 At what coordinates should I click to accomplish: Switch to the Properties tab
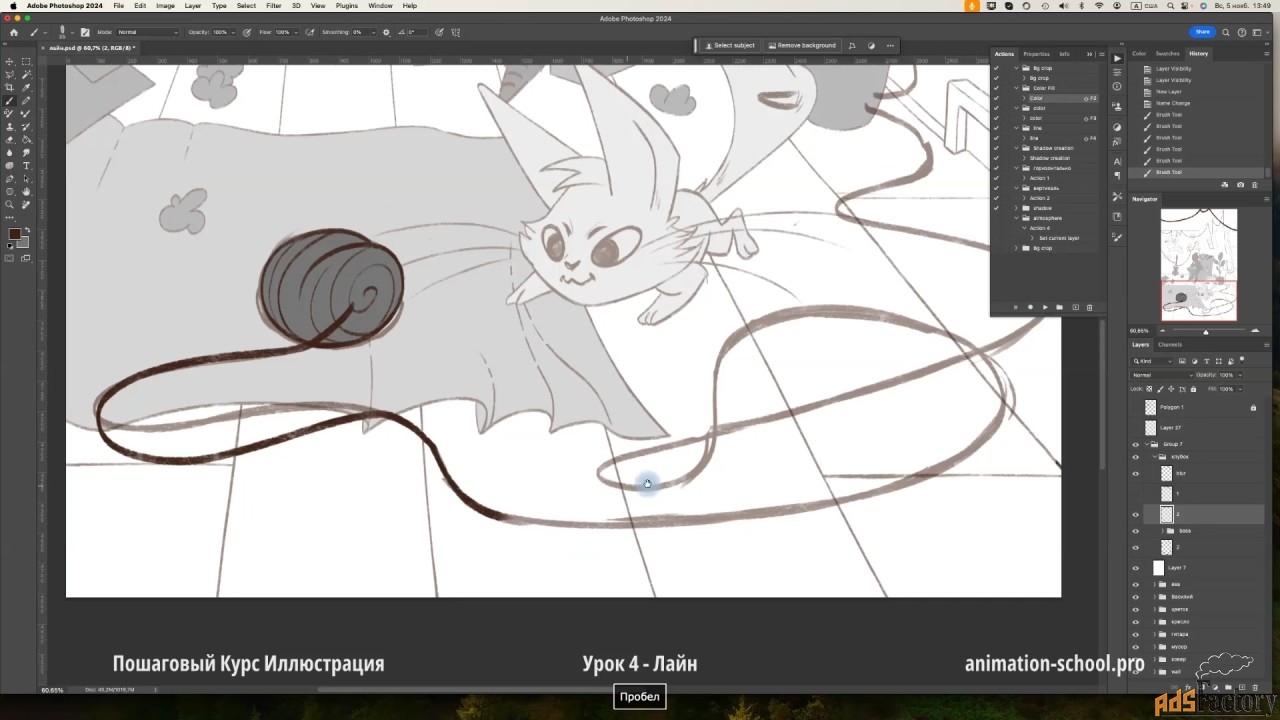[x=1036, y=54]
